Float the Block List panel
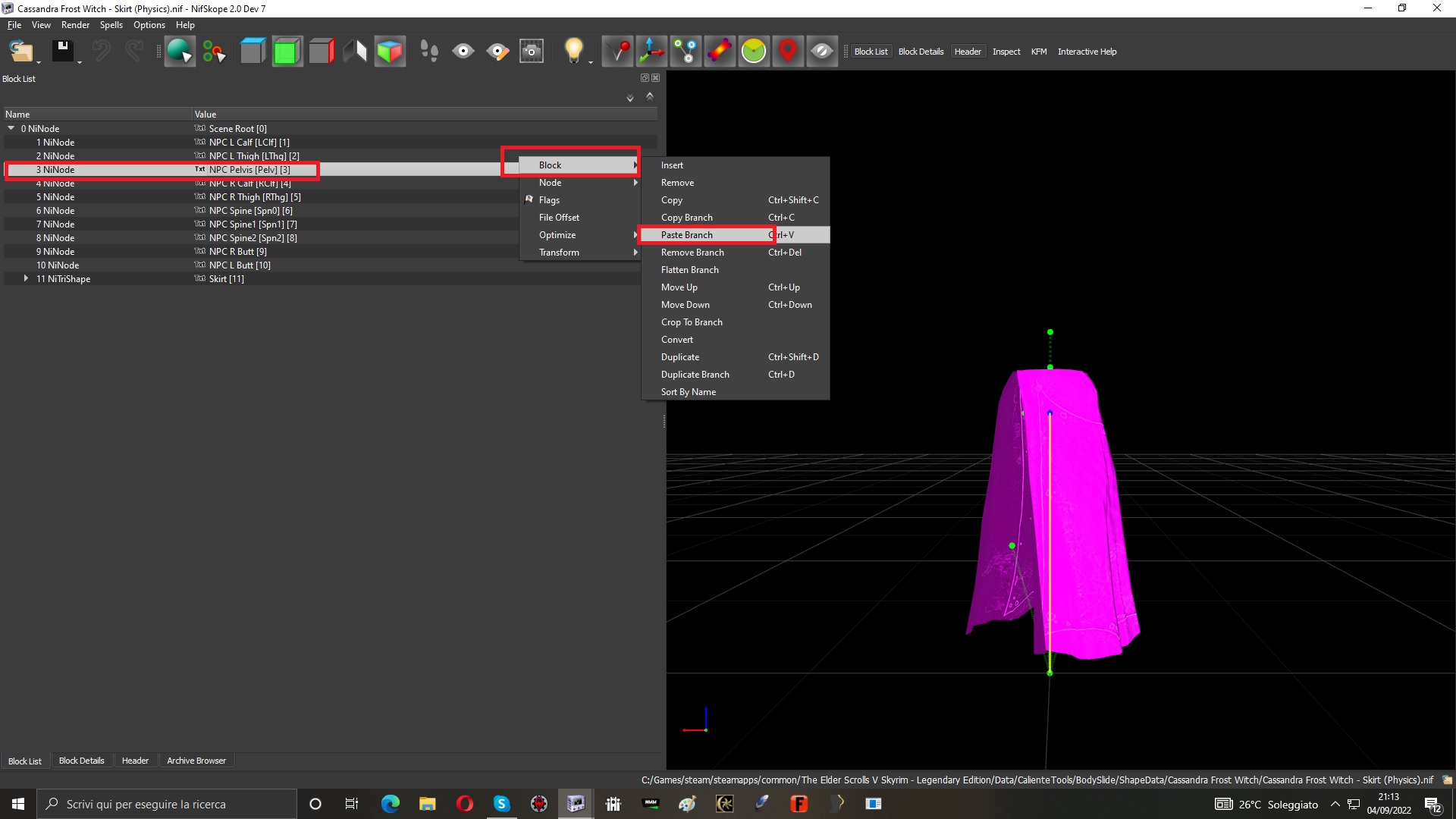The width and height of the screenshot is (1456, 819). pyautogui.click(x=645, y=78)
